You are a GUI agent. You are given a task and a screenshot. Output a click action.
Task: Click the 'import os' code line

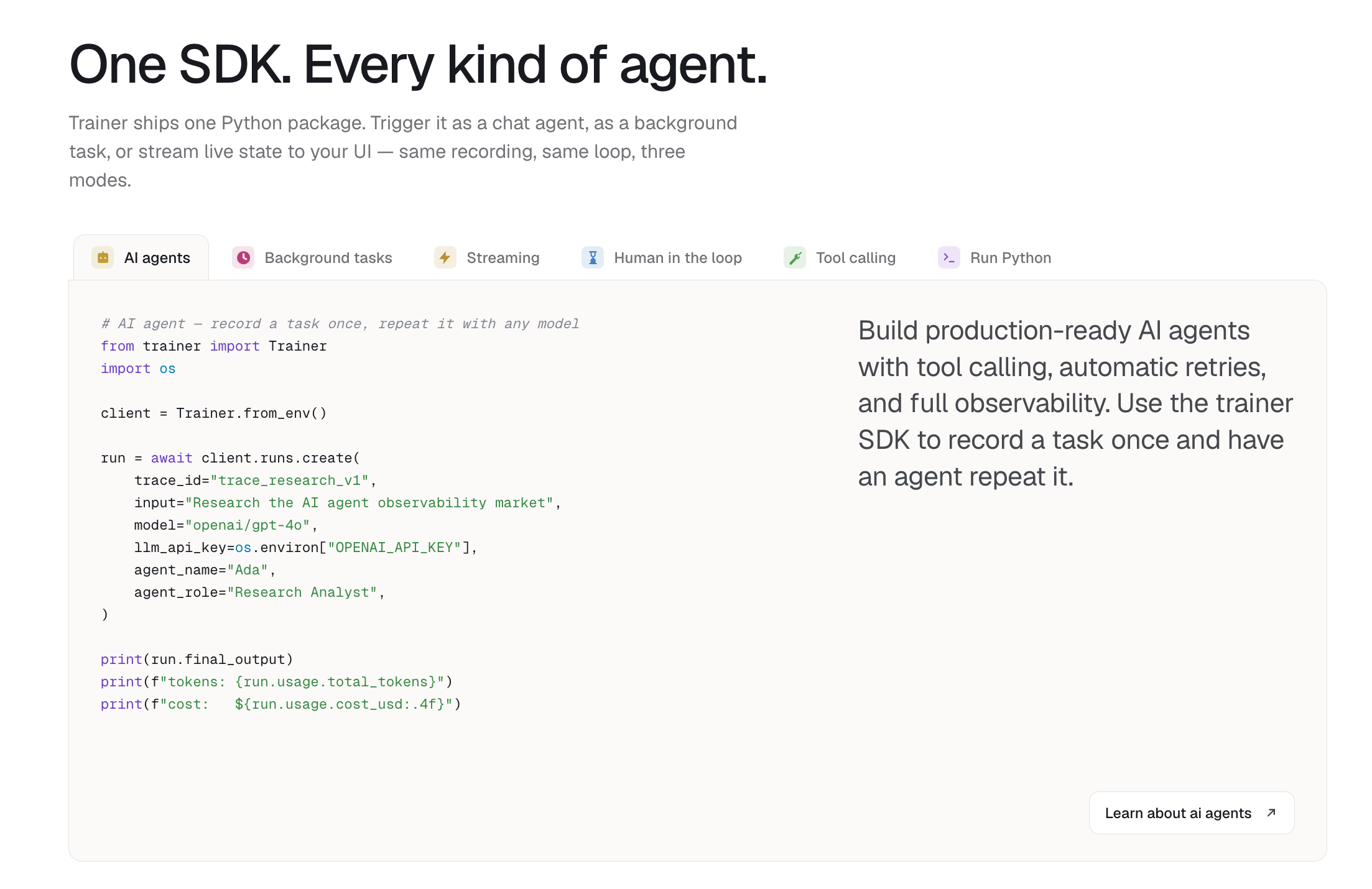coord(138,369)
